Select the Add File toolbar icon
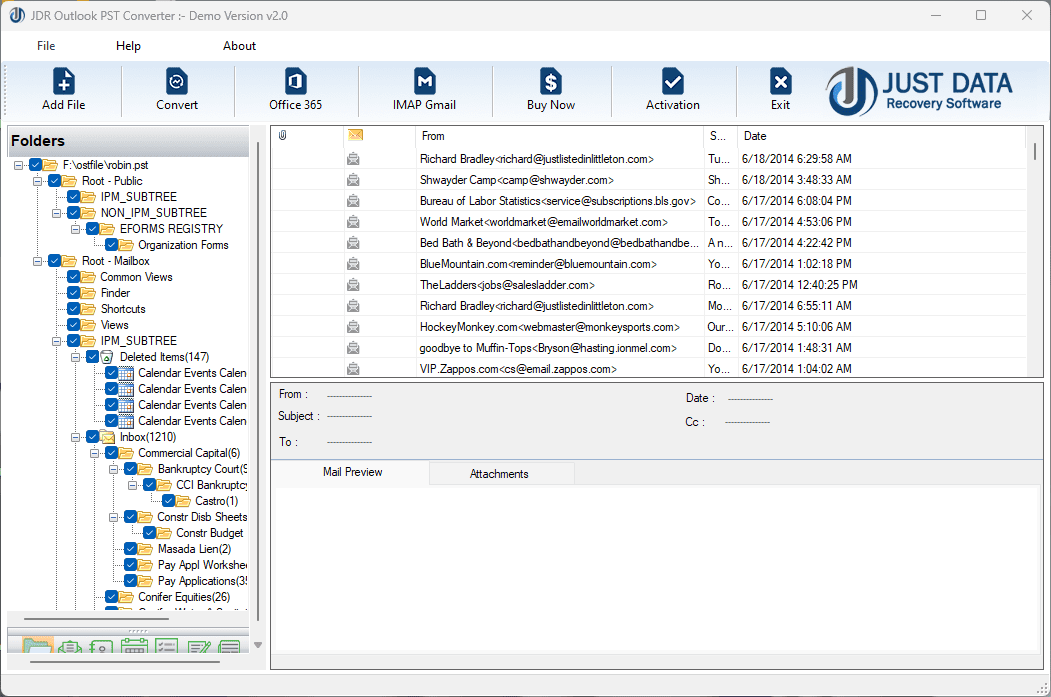 [63, 88]
